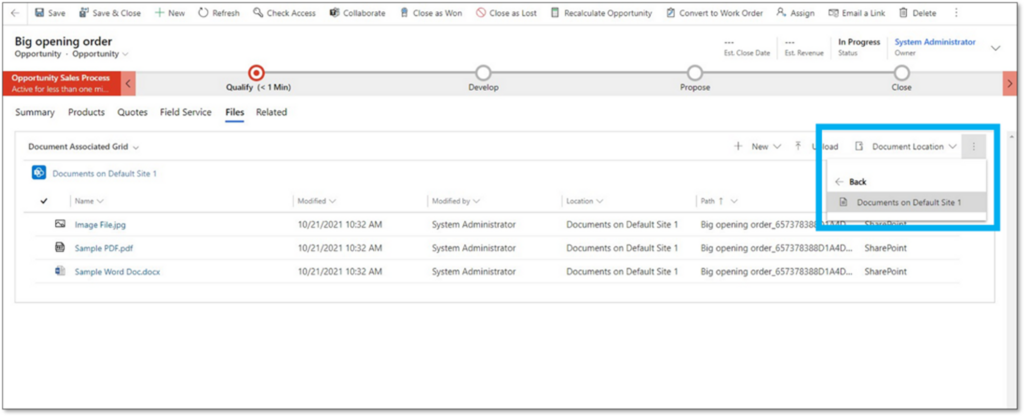
Task: Click Save & Close in command bar
Action: 110,13
